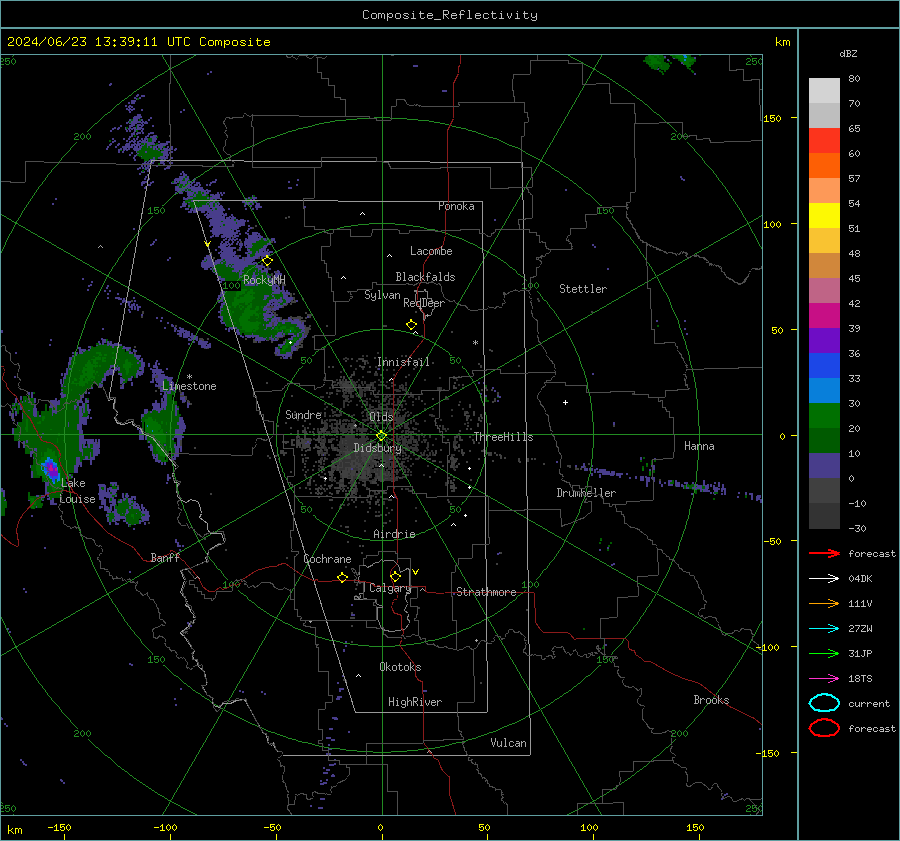The image size is (900, 841).
Task: Pick the green 30 dBZ swatch
Action: [824, 416]
